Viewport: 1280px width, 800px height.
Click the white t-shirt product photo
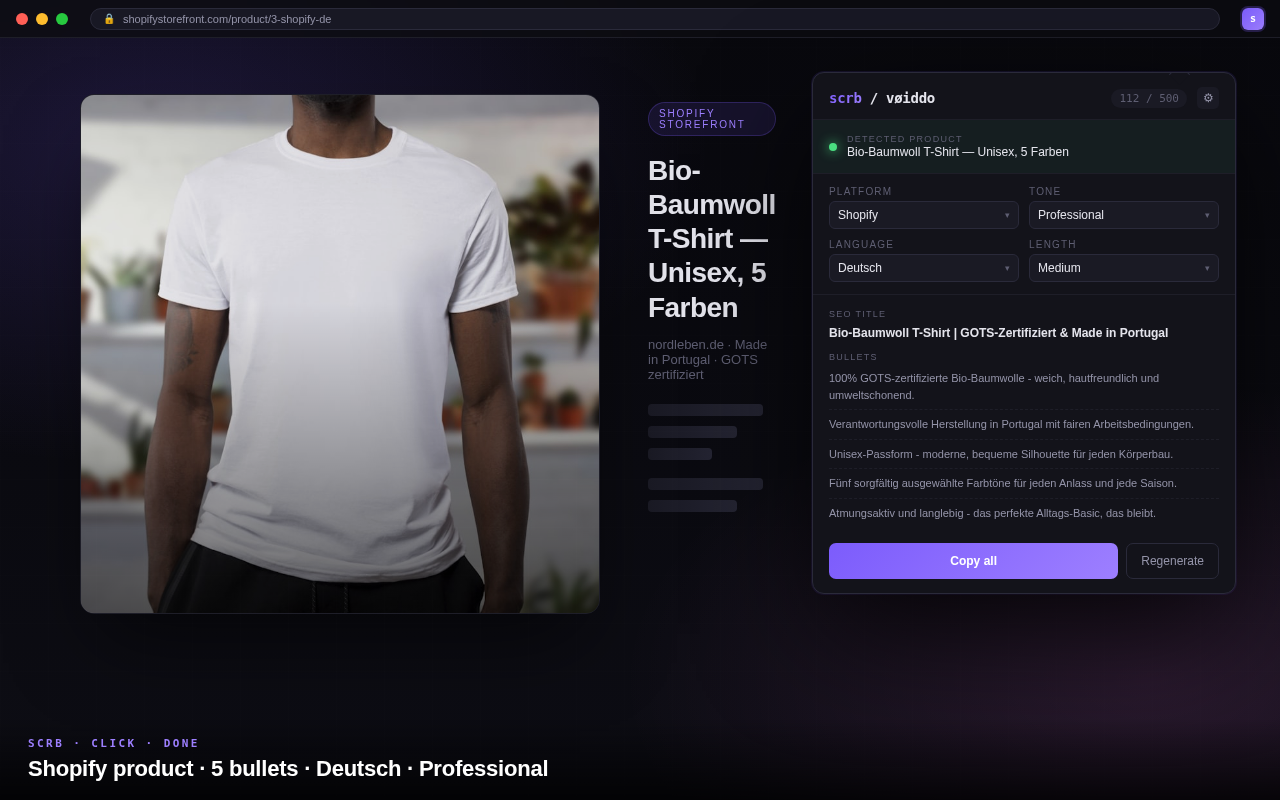click(340, 353)
